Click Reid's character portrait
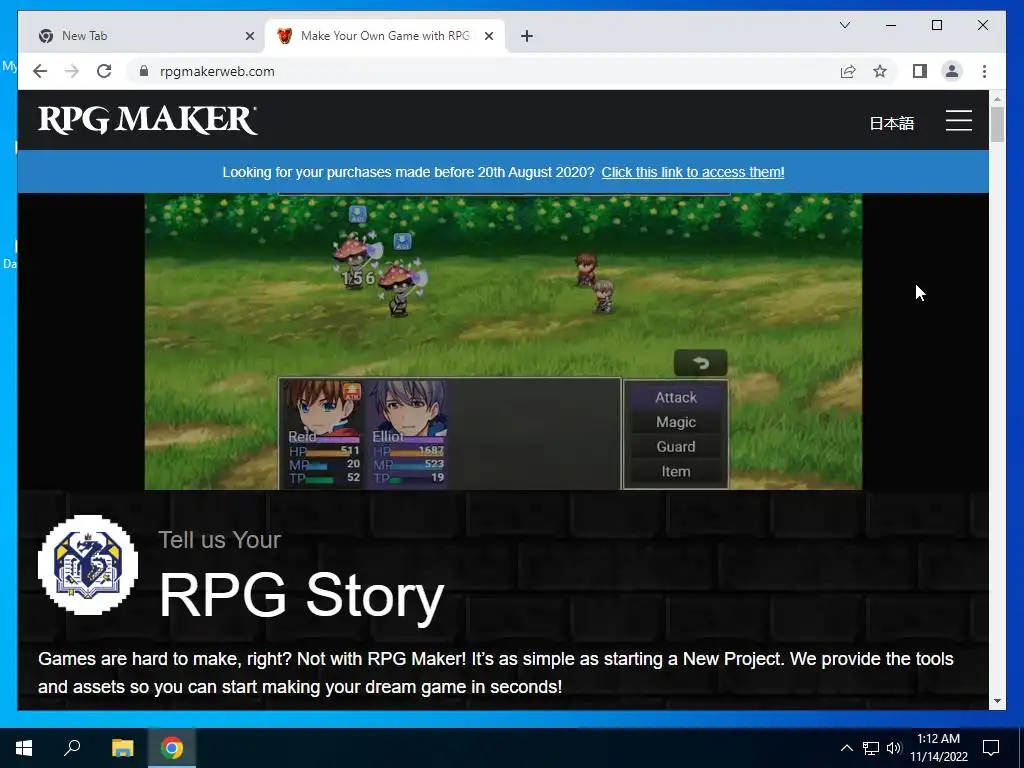The image size is (1024, 768). (322, 409)
